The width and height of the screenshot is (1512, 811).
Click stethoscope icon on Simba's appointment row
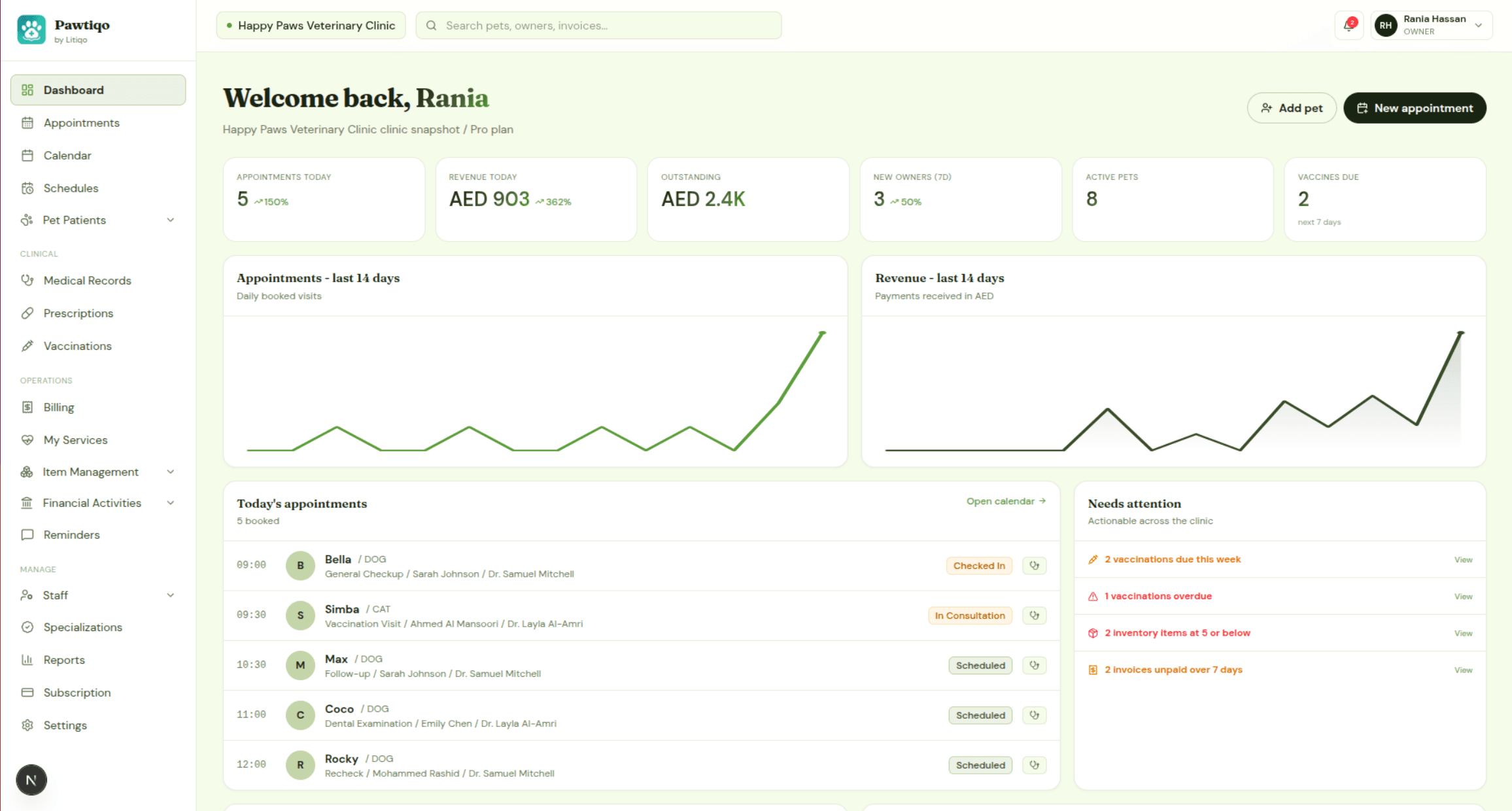click(1034, 615)
